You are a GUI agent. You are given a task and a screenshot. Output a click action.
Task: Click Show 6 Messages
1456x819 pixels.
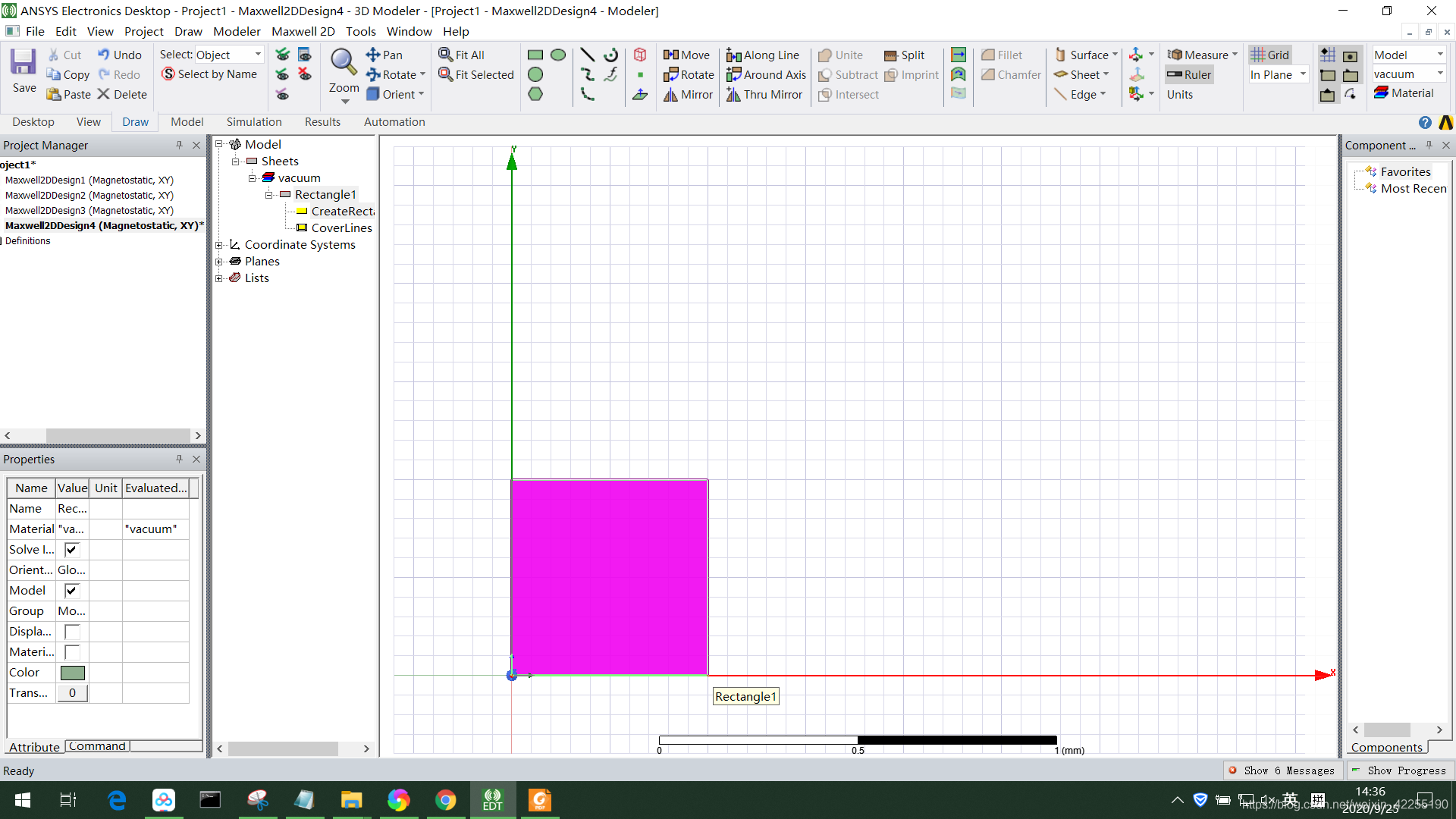pos(1289,770)
